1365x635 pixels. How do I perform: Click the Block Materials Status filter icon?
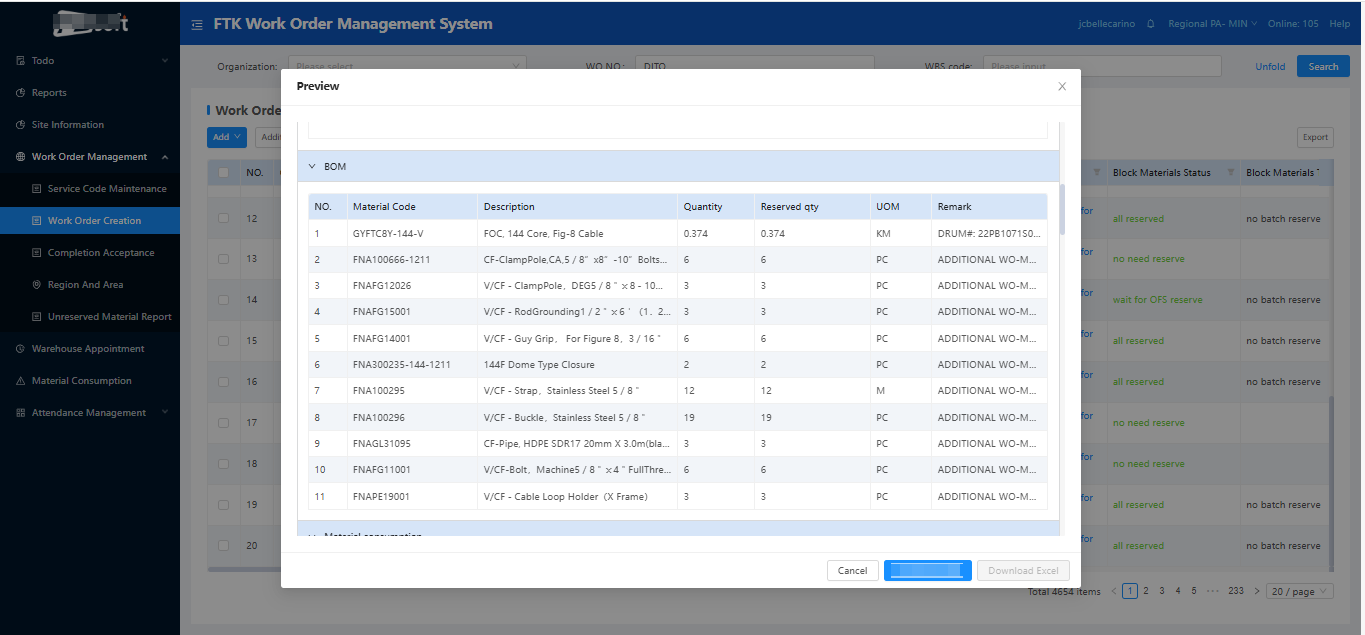pyautogui.click(x=1230, y=173)
